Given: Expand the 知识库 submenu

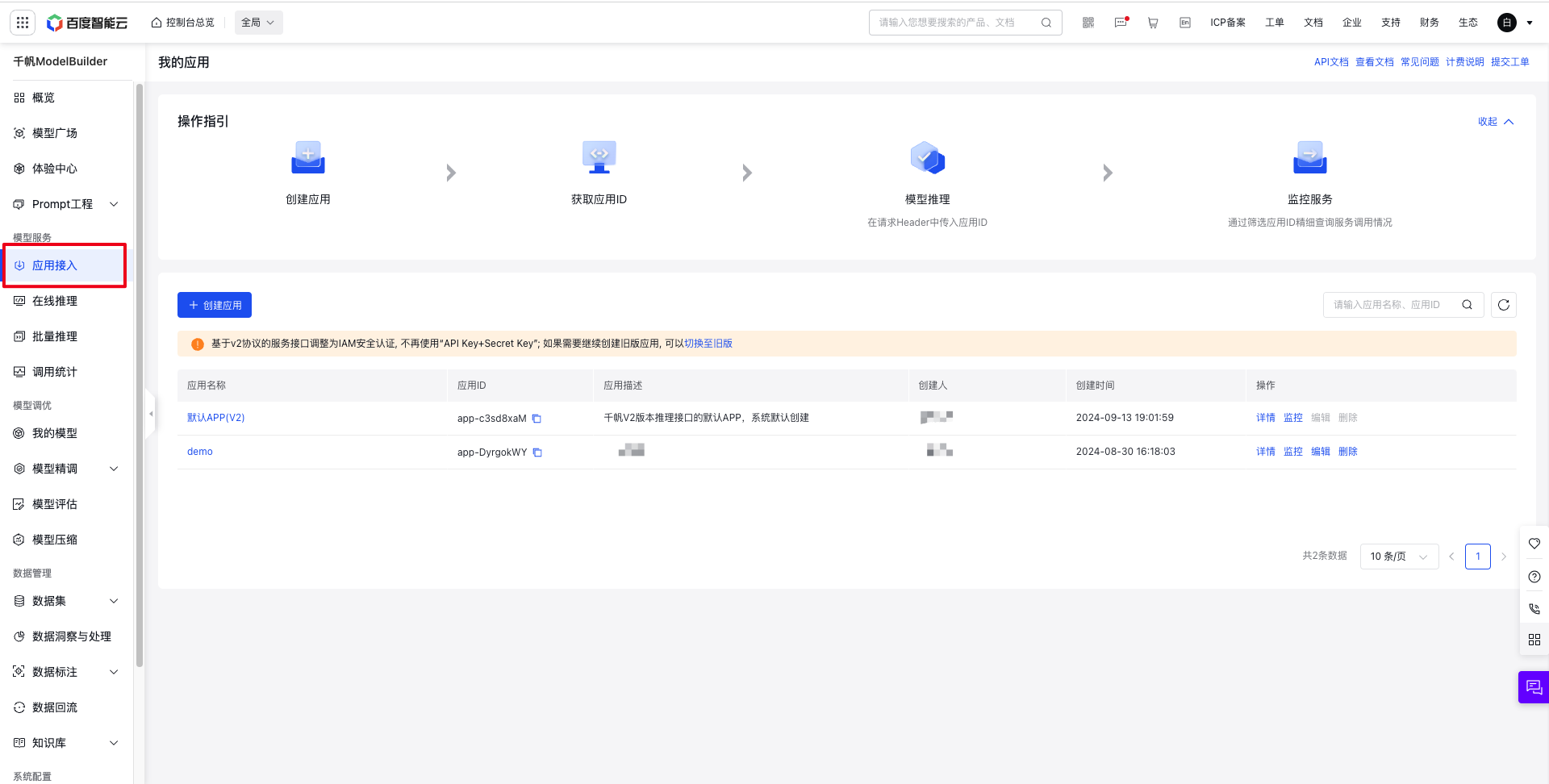Looking at the screenshot, I should (114, 743).
